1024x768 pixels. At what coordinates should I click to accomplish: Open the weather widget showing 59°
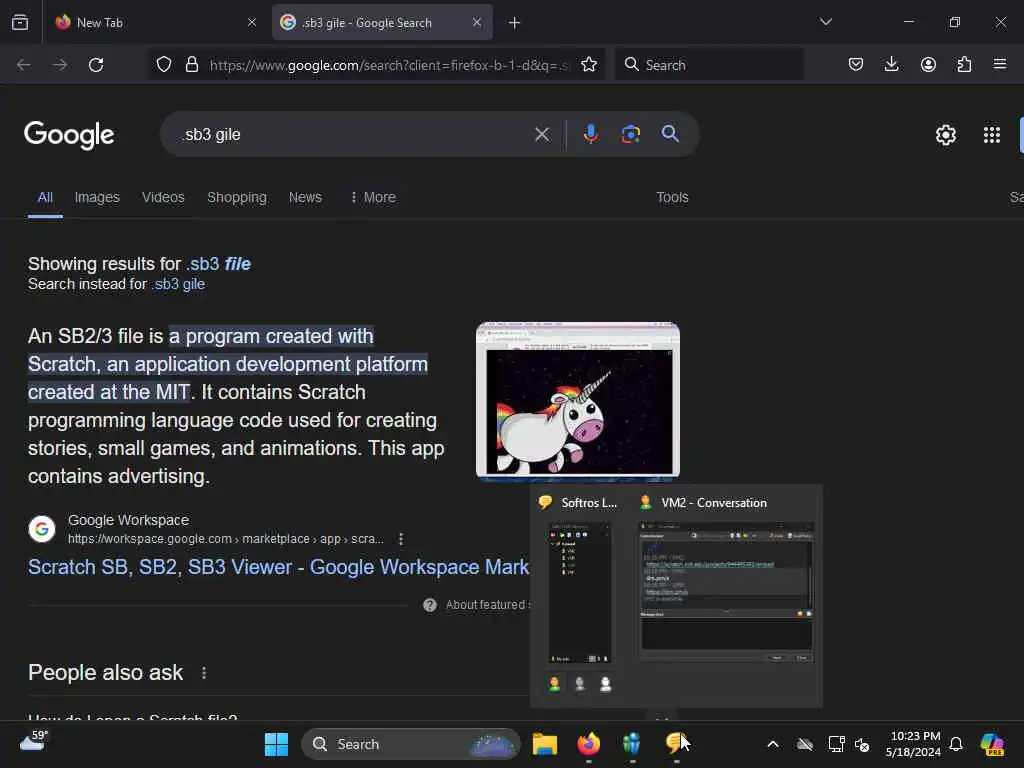[34, 741]
